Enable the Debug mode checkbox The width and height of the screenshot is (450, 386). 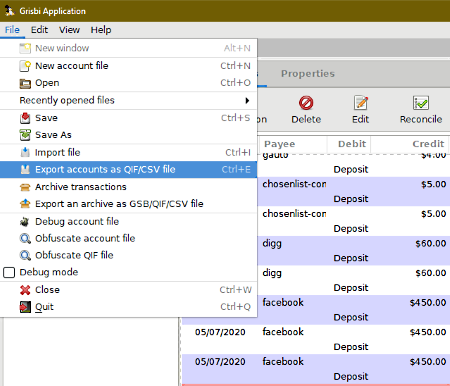9,272
